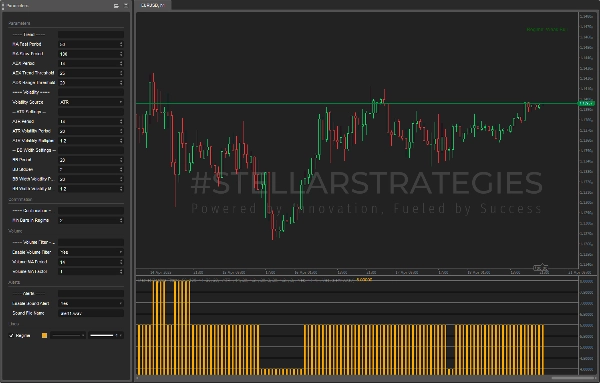Open the Volatility Source dropdown

(91, 102)
